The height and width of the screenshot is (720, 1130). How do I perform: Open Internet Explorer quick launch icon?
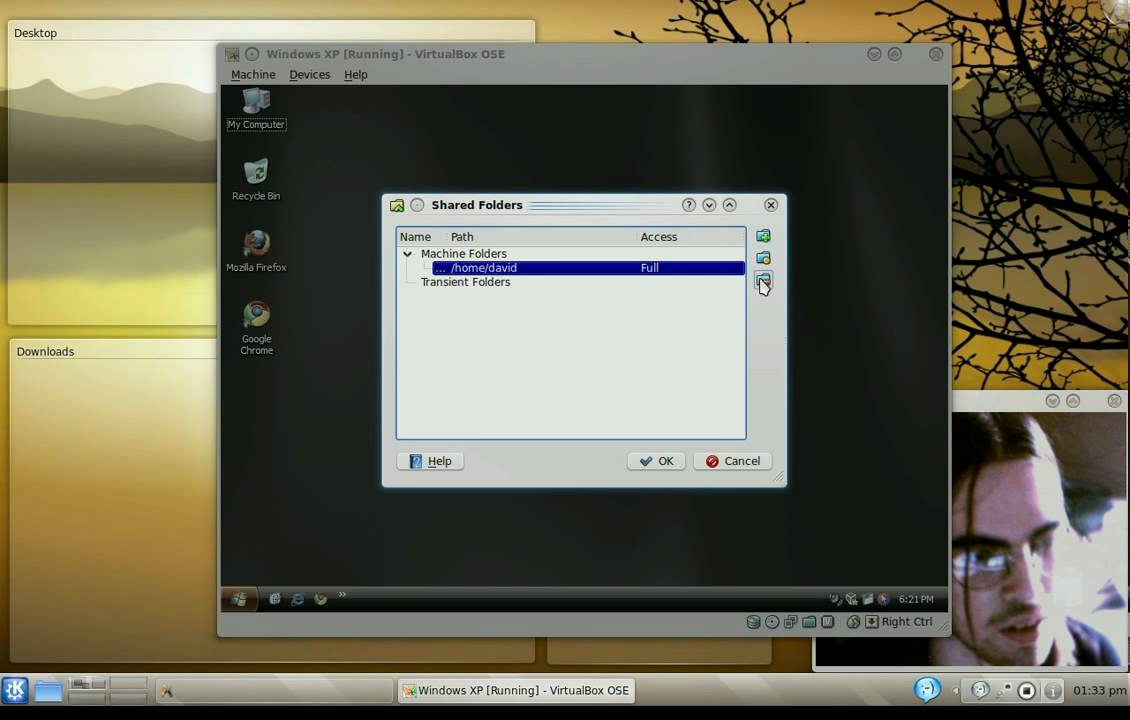(297, 599)
